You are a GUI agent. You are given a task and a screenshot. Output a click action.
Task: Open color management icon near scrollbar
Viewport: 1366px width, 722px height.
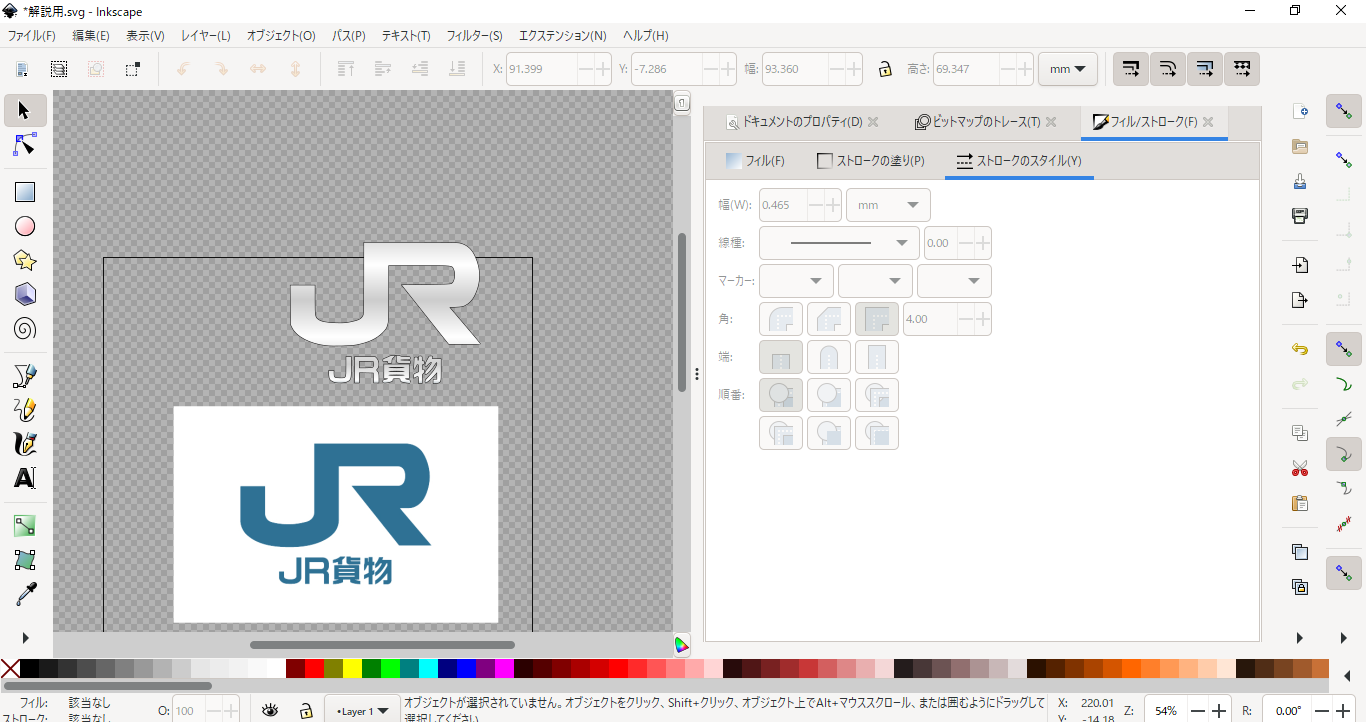point(681,645)
